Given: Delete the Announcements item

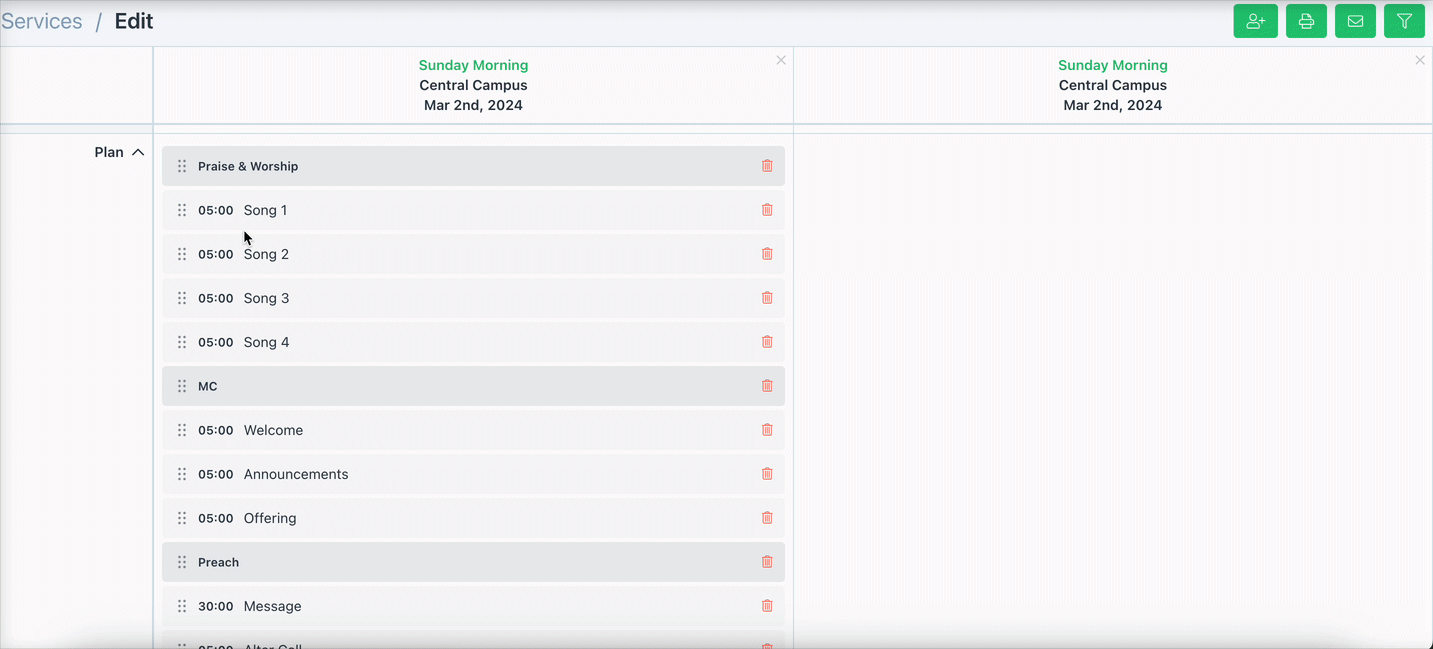Looking at the screenshot, I should coord(767,474).
